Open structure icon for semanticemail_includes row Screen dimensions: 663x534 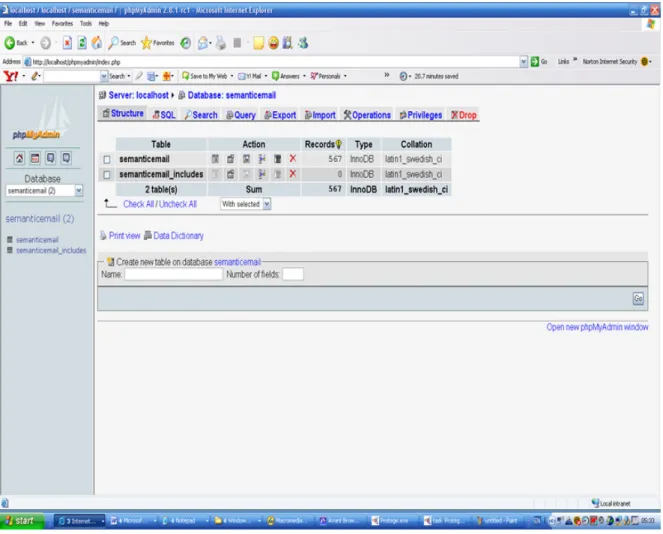pyautogui.click(x=231, y=175)
